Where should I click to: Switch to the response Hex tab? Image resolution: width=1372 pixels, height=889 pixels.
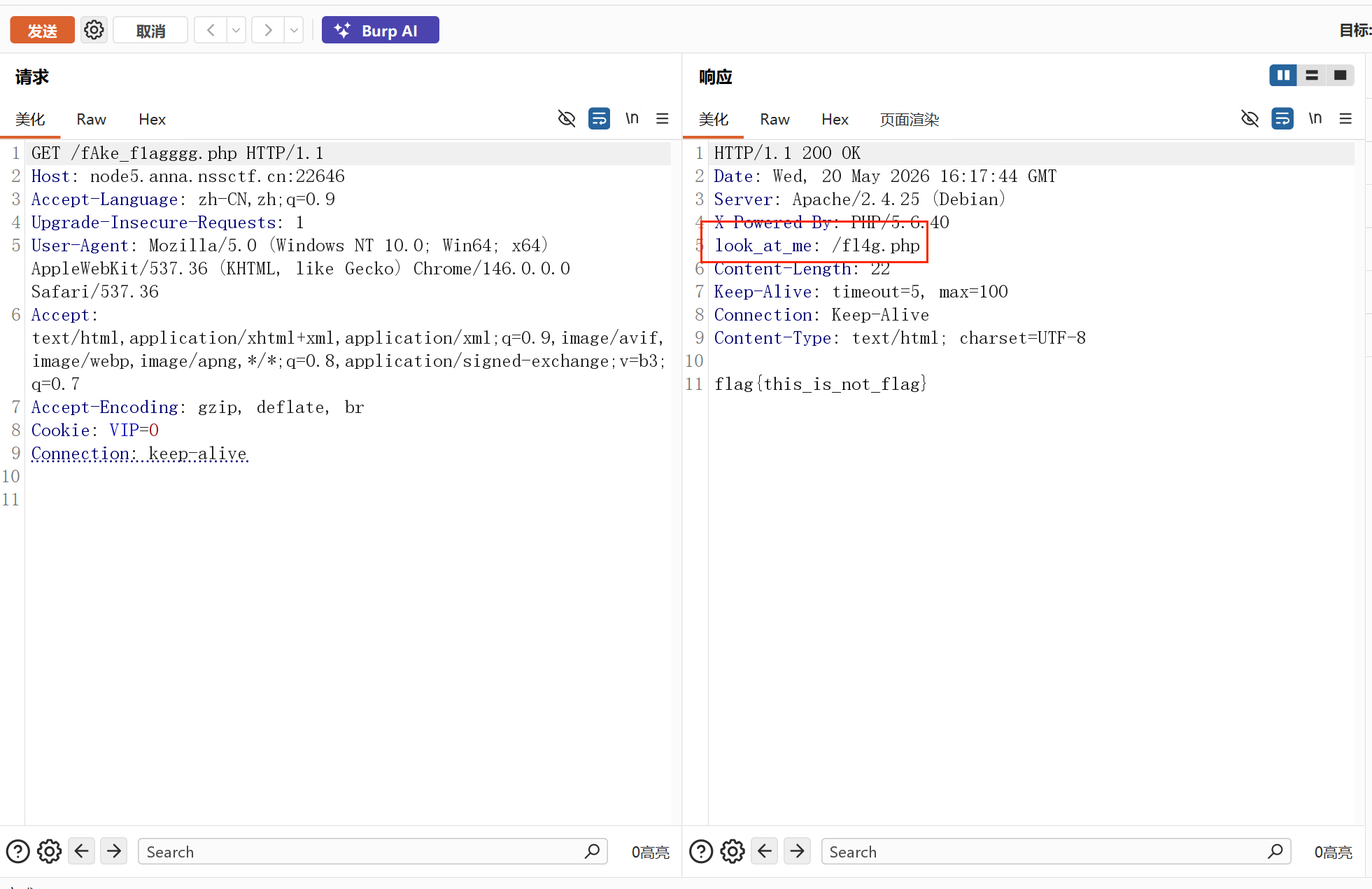click(x=835, y=119)
